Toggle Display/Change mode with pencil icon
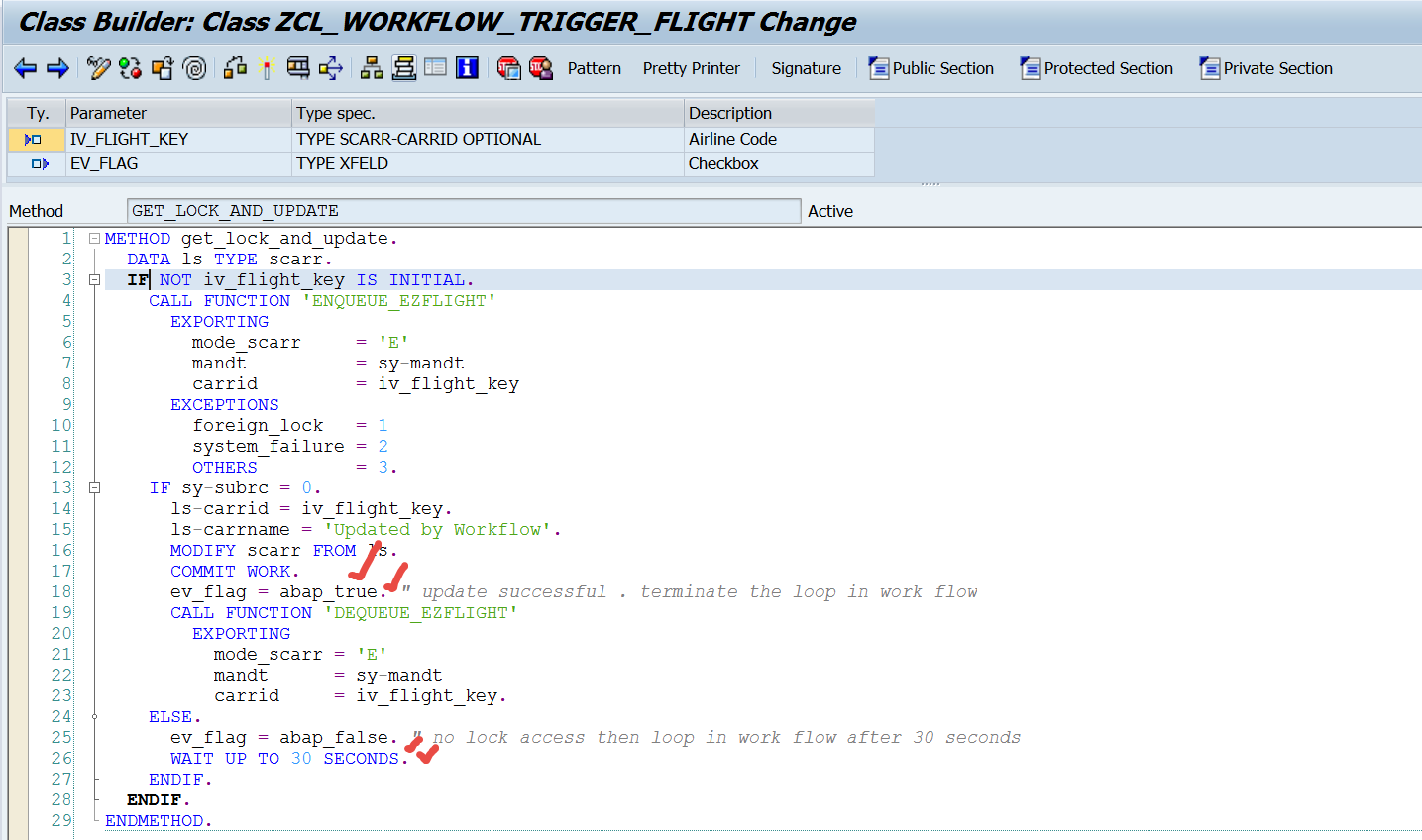 pyautogui.click(x=98, y=68)
